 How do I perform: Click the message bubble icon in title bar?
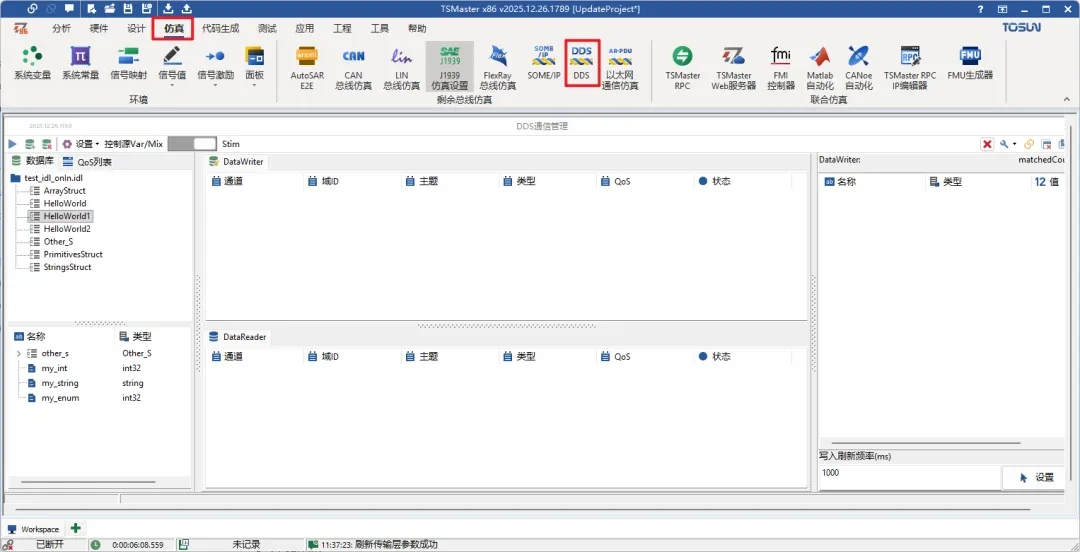tap(69, 8)
